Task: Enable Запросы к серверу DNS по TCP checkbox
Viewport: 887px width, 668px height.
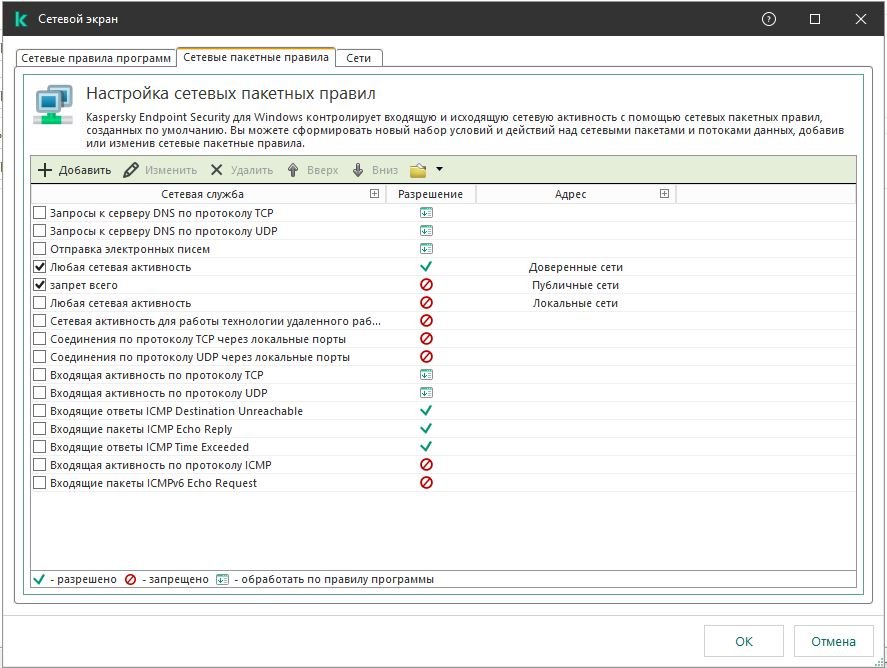Action: click(40, 213)
